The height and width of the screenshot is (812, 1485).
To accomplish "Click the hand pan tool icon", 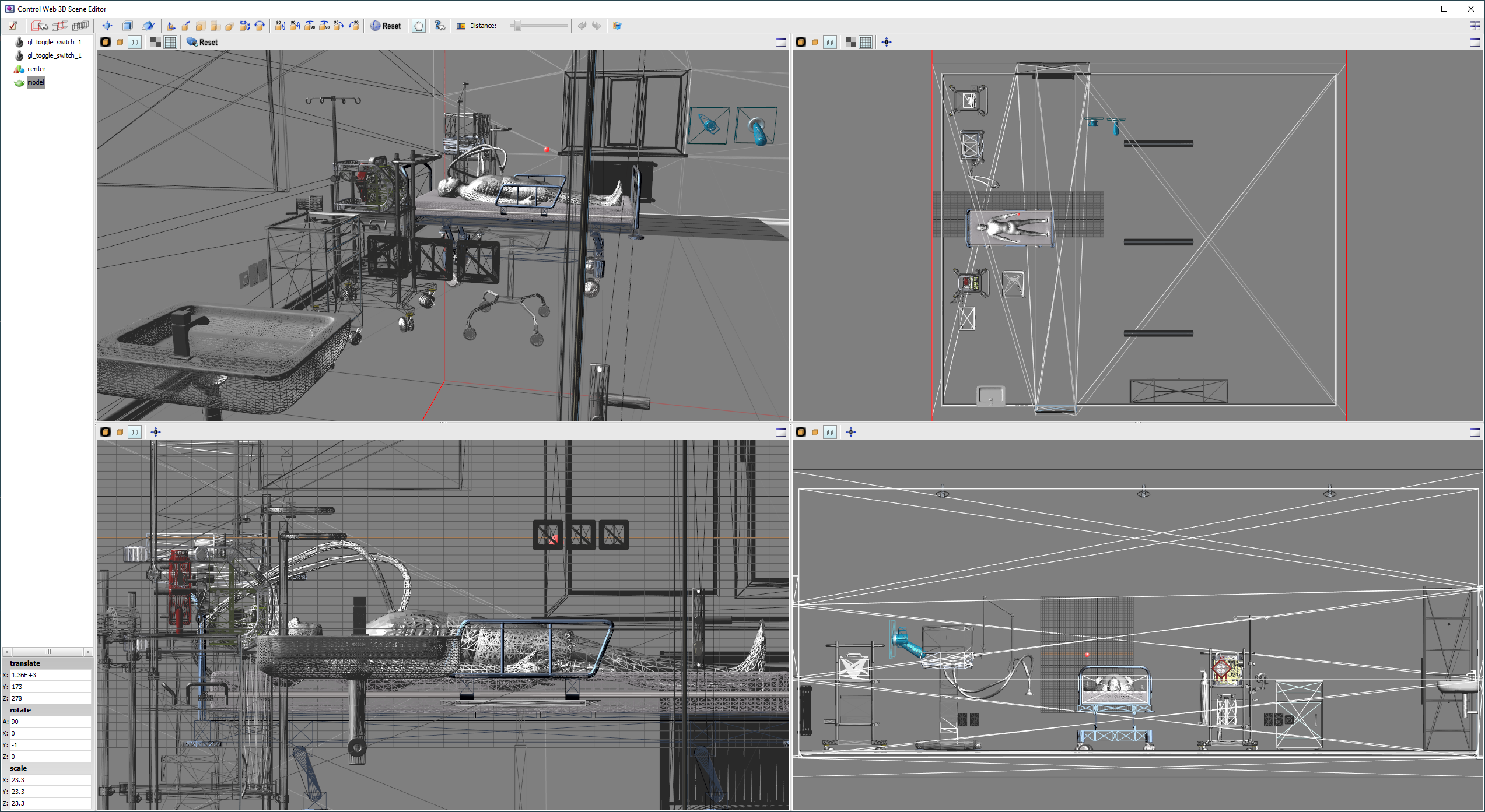I will (418, 26).
